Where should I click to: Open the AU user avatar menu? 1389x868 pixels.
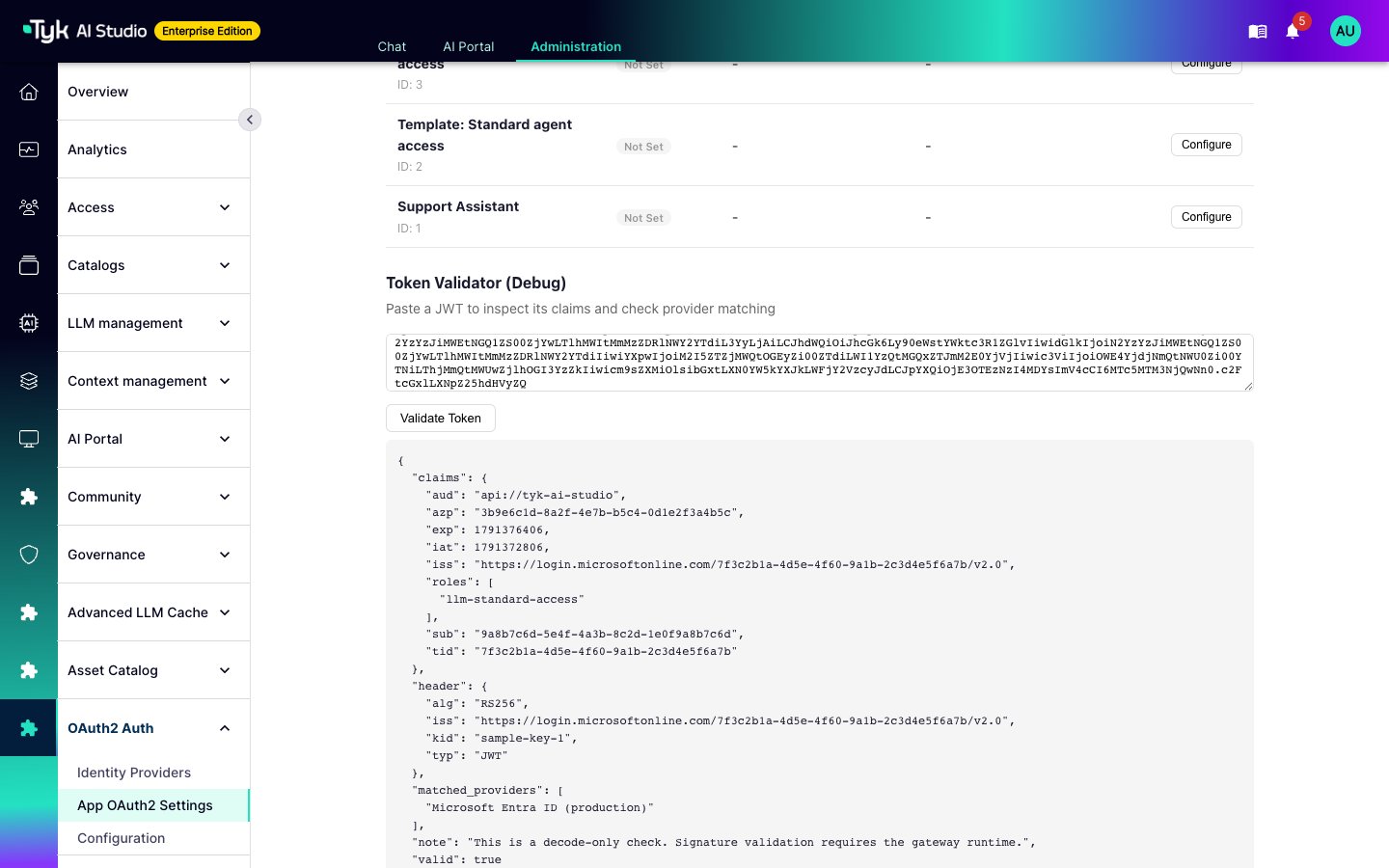1345,31
